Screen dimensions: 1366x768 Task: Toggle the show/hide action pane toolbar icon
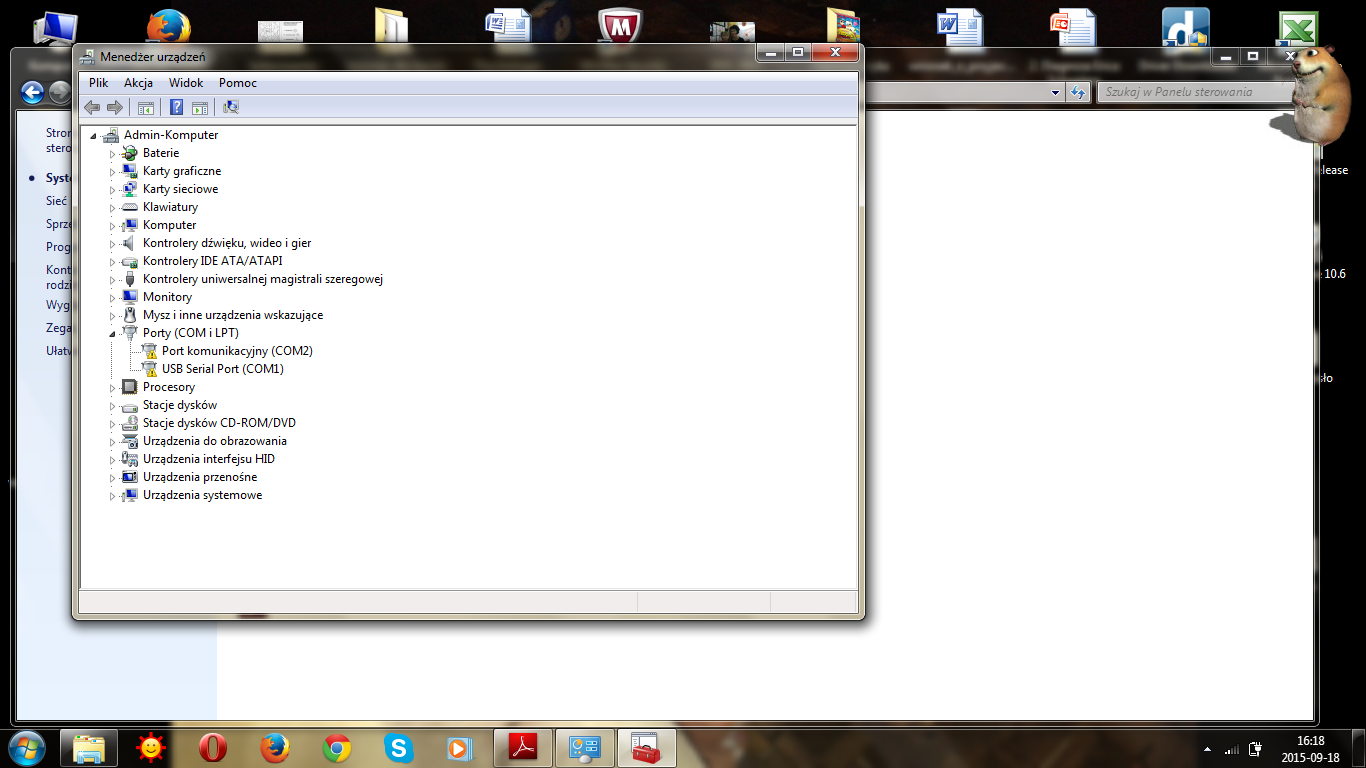point(199,107)
